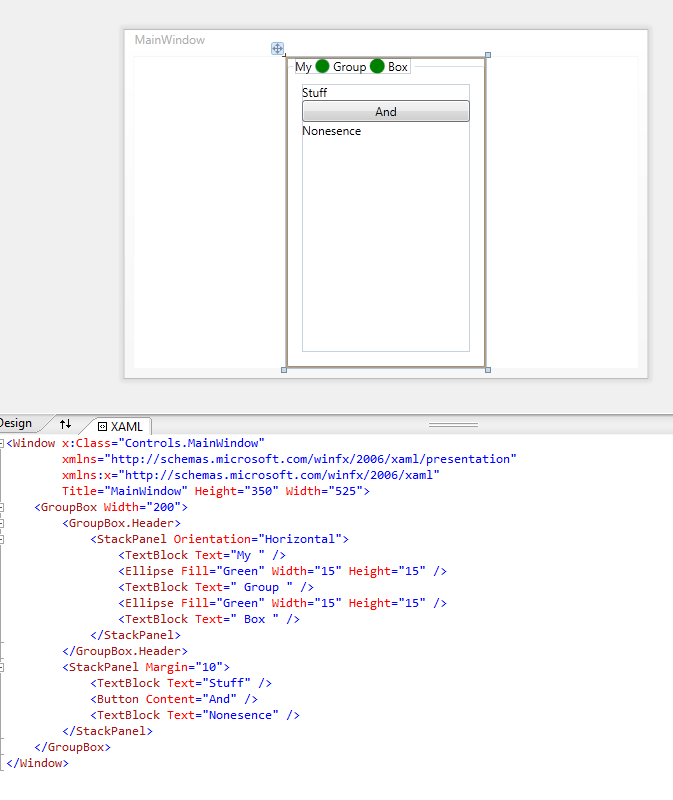The image size is (673, 800).
Task: Switch to the Design tab
Action: click(x=16, y=424)
